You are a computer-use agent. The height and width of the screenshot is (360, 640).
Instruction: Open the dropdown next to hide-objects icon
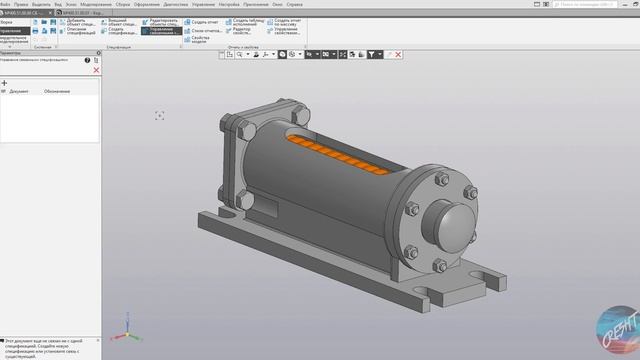[x=317, y=55]
